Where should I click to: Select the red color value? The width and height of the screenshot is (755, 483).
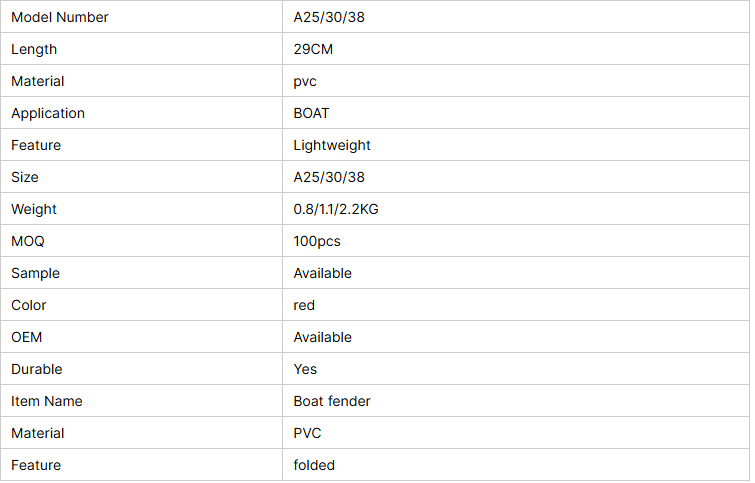(x=304, y=305)
